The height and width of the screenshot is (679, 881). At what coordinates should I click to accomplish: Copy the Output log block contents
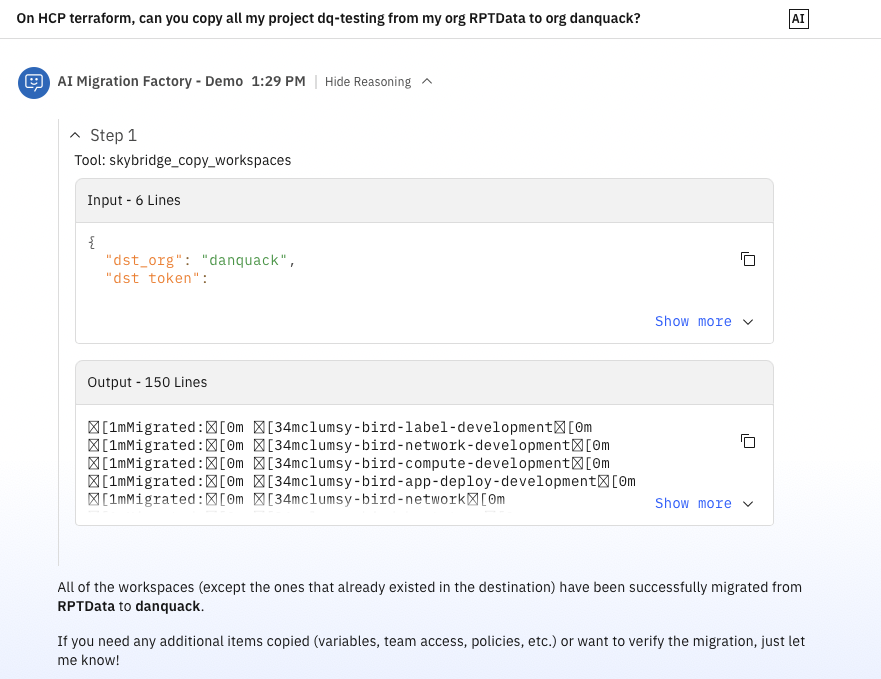[747, 441]
